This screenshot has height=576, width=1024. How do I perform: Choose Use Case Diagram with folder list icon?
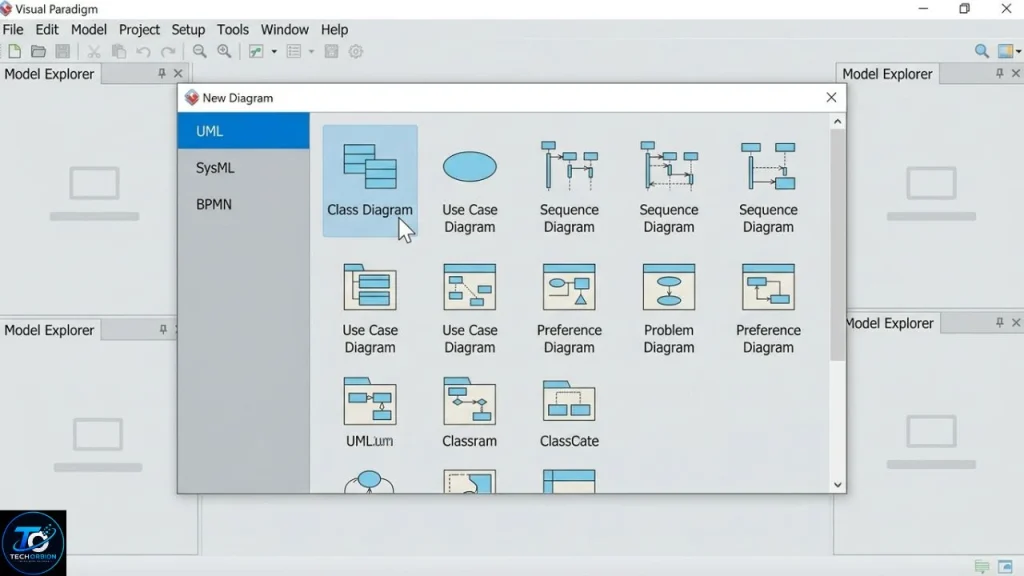[x=370, y=309]
